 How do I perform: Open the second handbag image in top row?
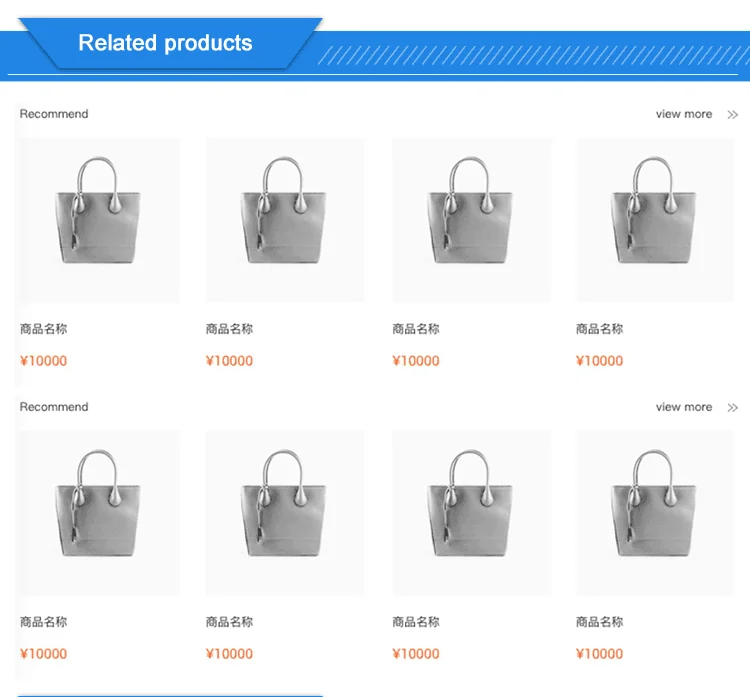point(285,220)
